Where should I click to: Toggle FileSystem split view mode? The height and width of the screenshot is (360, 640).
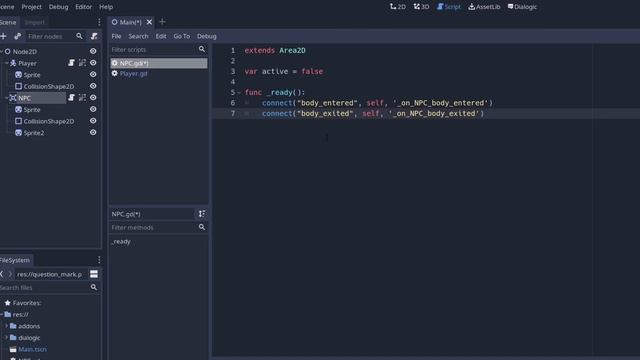click(94, 274)
